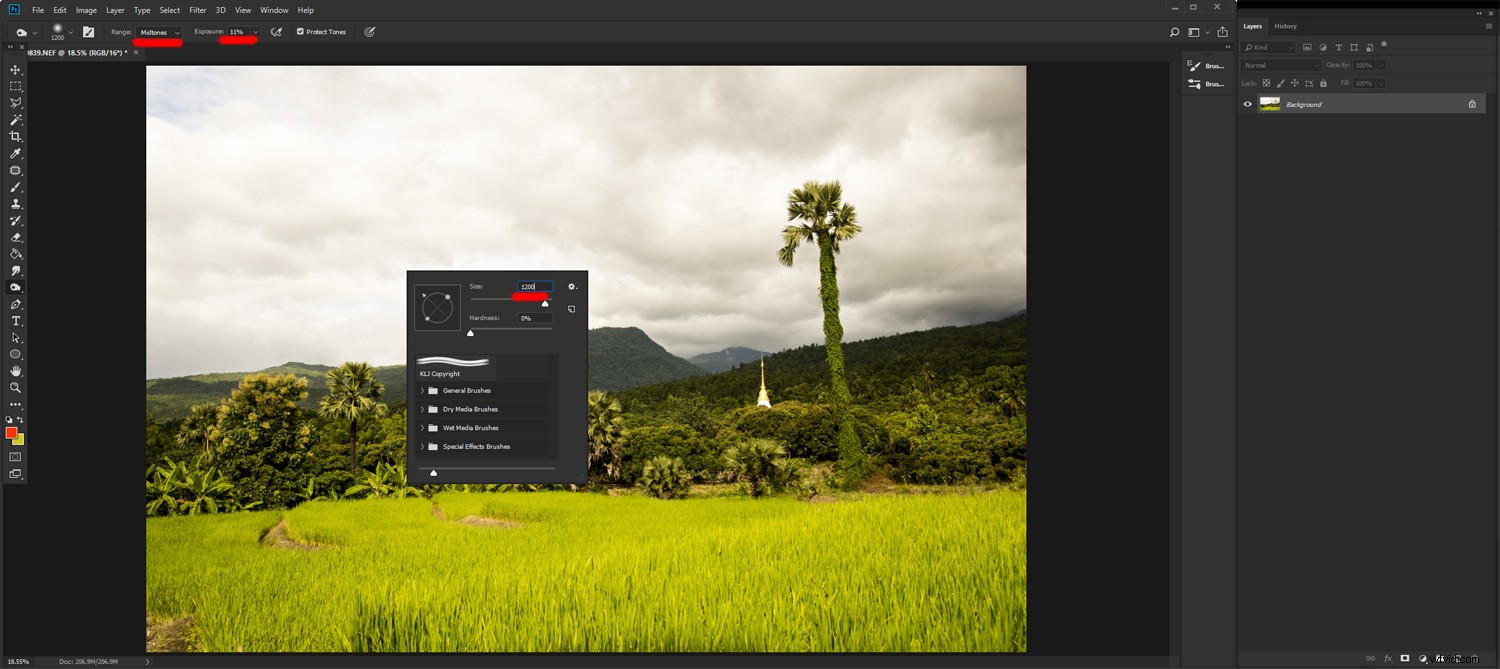Click the Background layer thumbnail
The image size is (1500, 669).
pyautogui.click(x=1270, y=104)
